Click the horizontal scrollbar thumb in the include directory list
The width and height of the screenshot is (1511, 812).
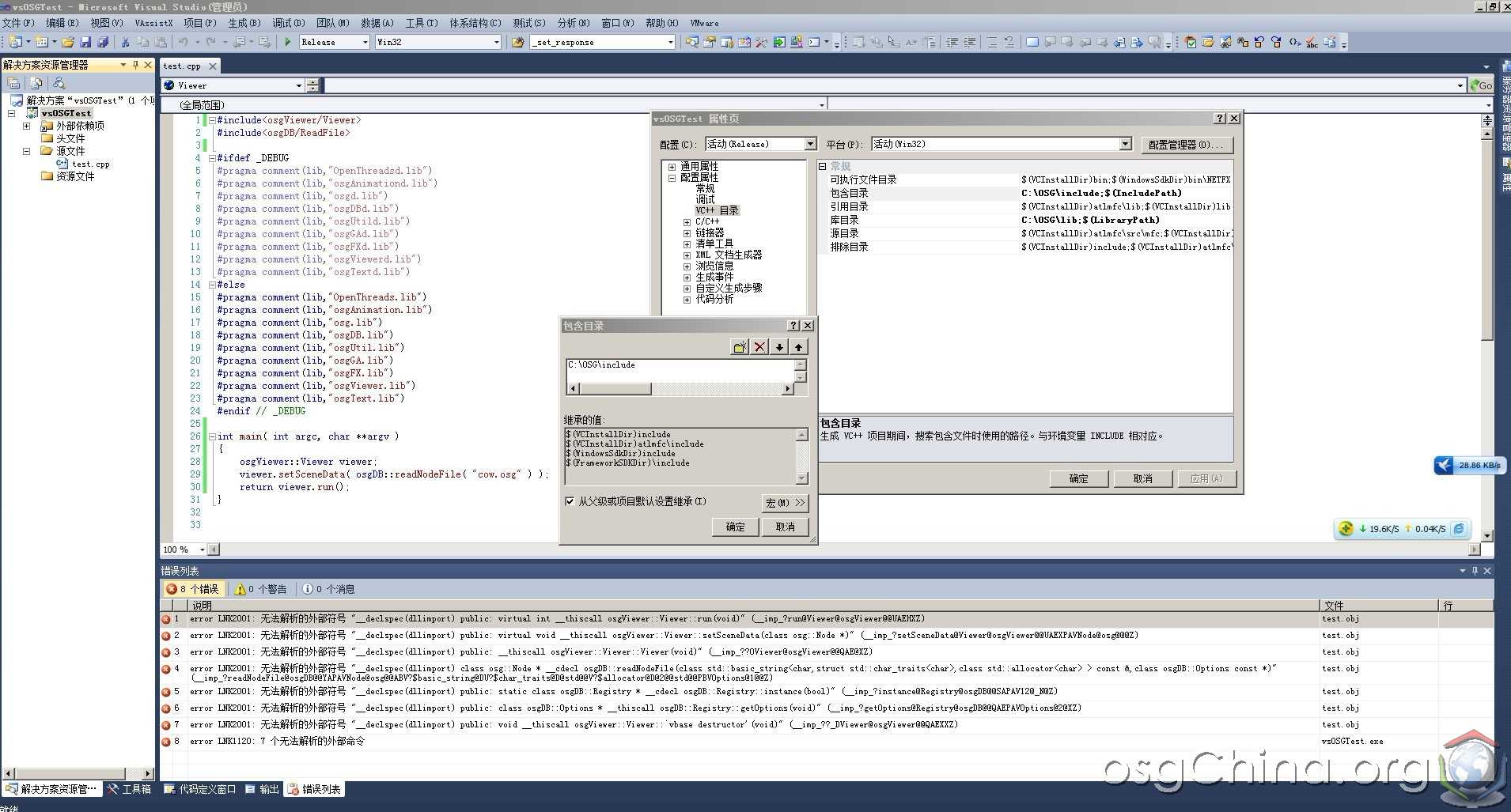[x=615, y=389]
